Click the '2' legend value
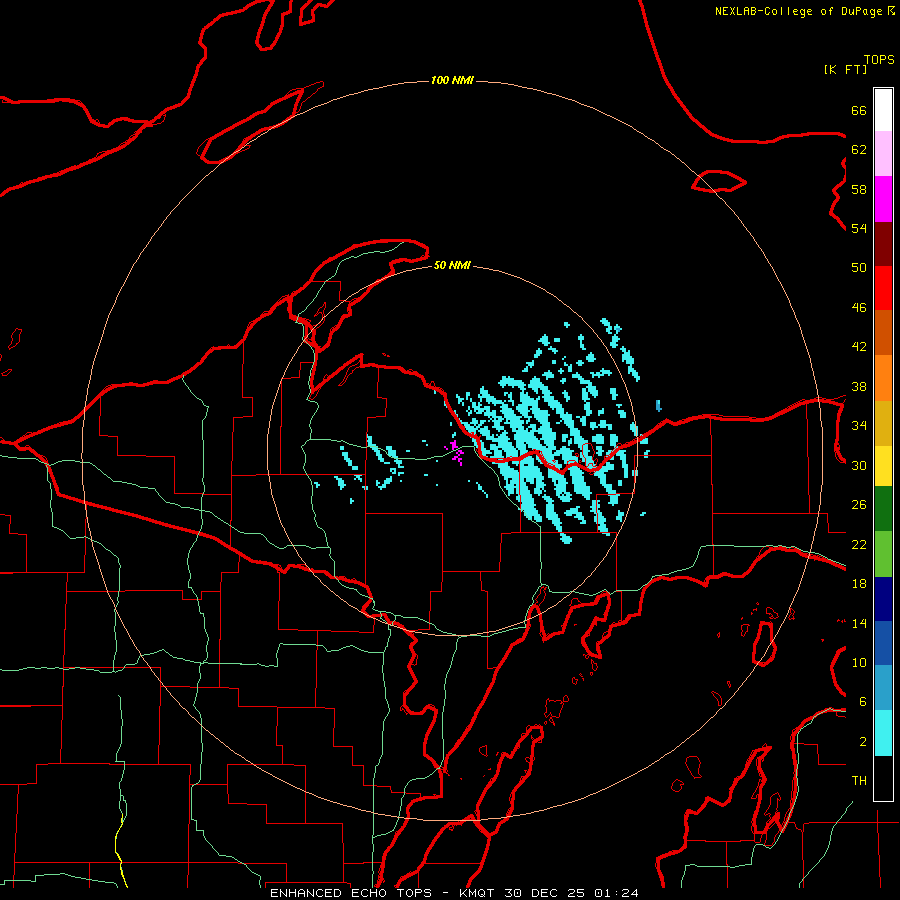 863,741
